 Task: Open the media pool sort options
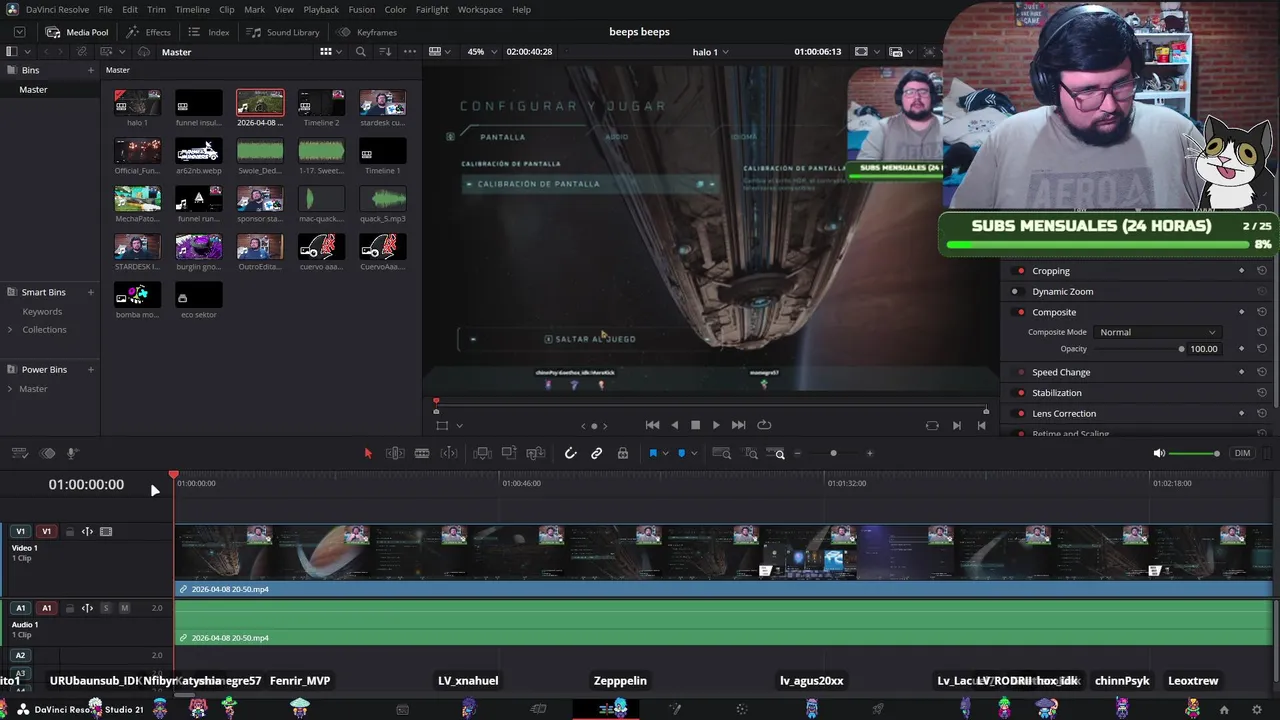(x=386, y=52)
